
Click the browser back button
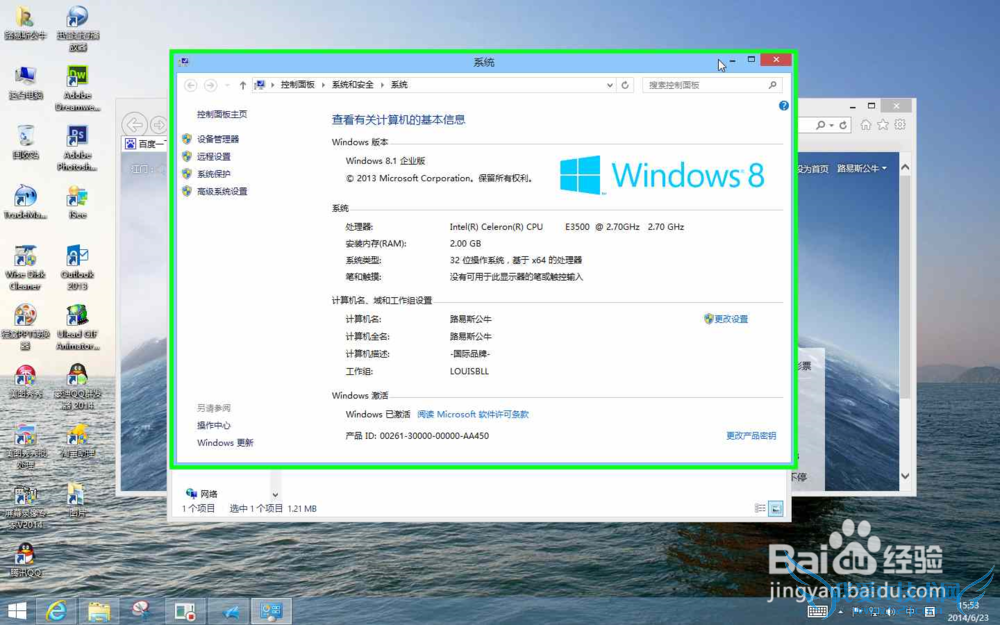(x=135, y=125)
